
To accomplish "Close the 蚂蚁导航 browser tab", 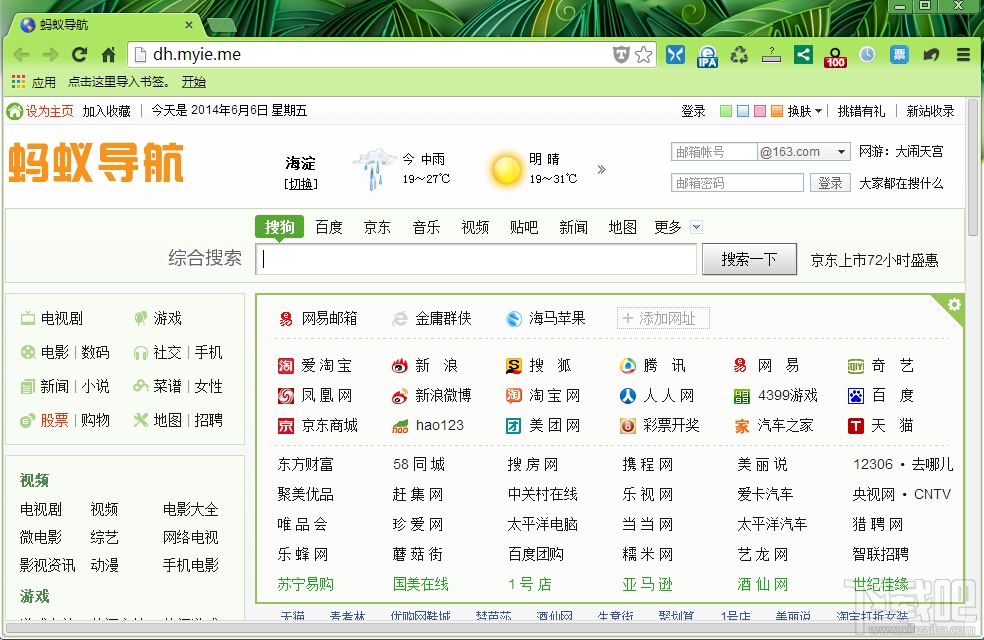I will coord(189,25).
